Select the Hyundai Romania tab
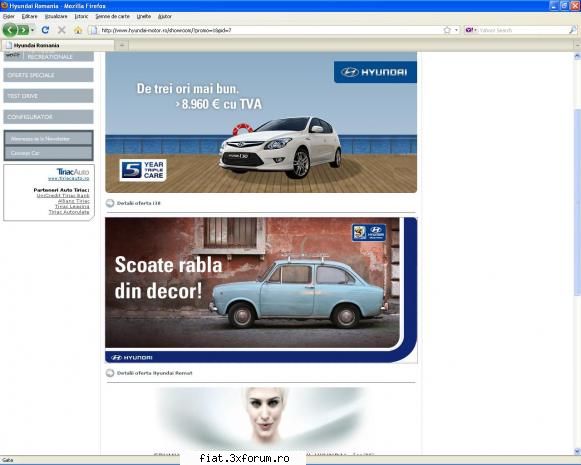 click(57, 45)
